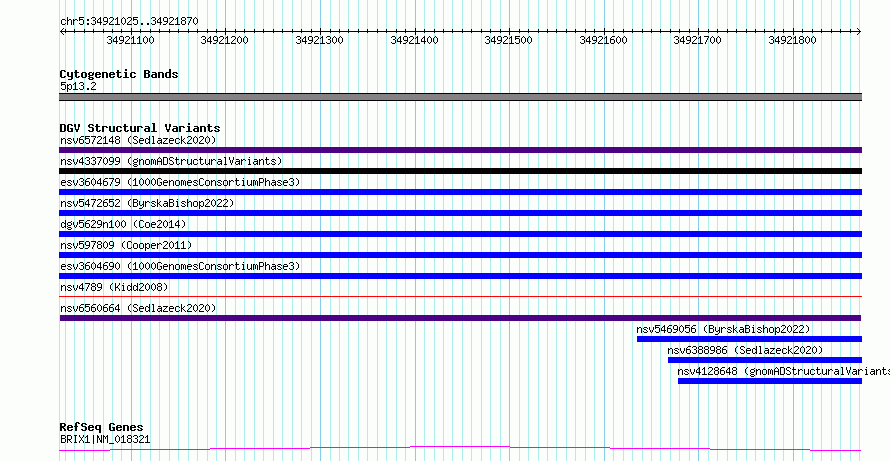Click the DGV Structural Variants track title
890x461 pixels.
click(140, 128)
